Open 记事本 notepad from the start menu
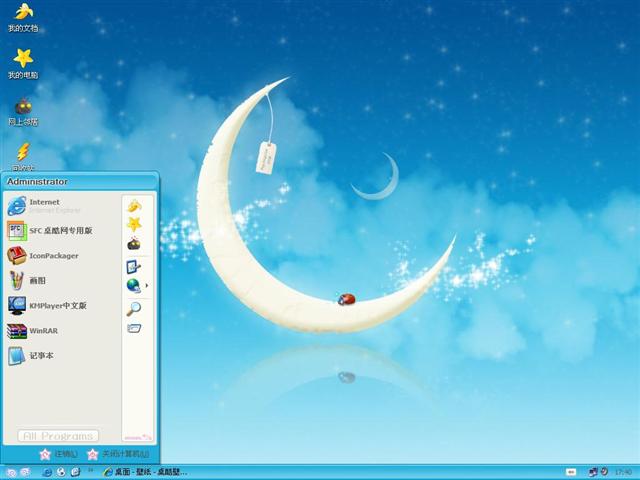 click(61, 356)
